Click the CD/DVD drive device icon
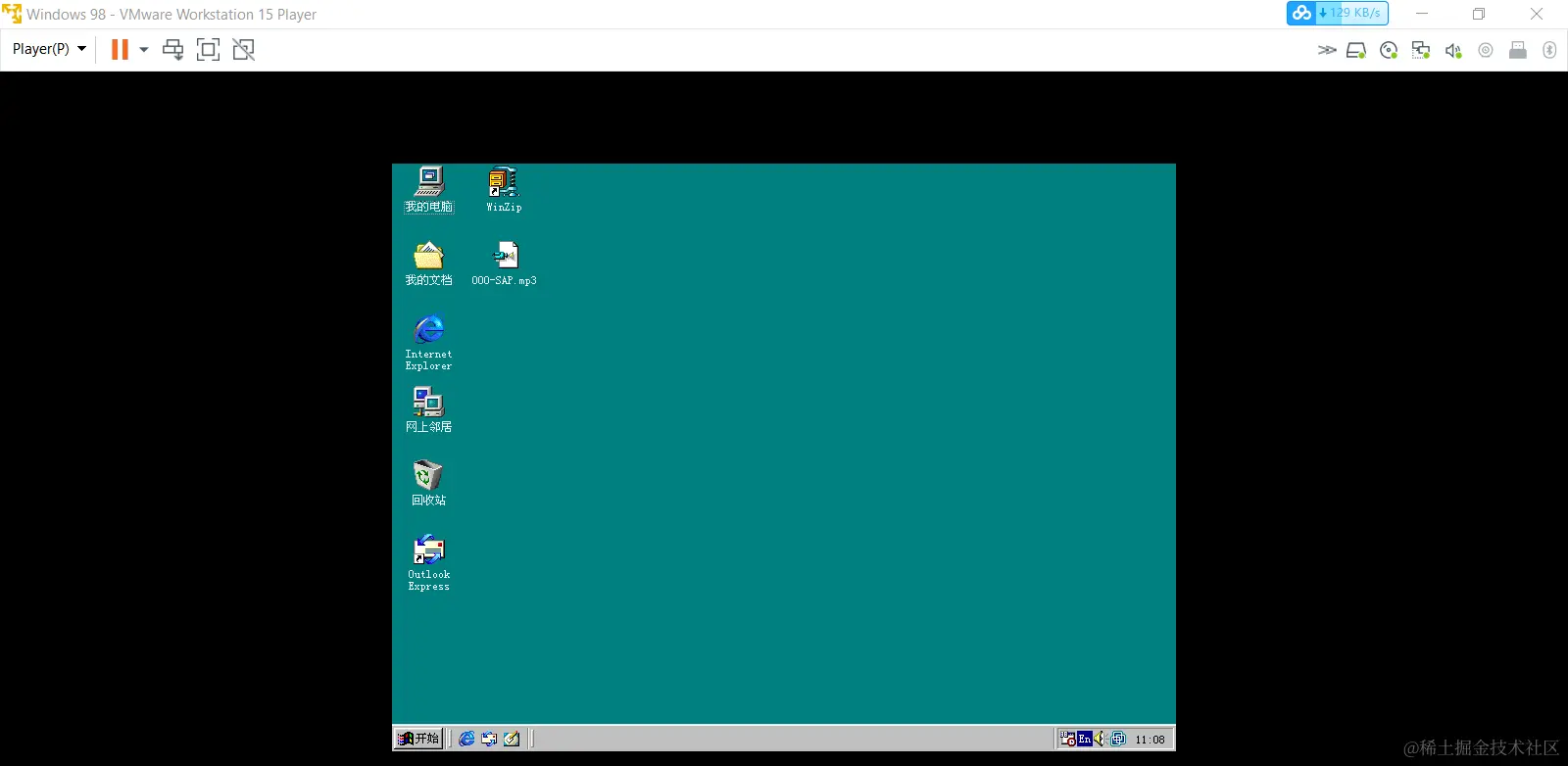 1389,50
